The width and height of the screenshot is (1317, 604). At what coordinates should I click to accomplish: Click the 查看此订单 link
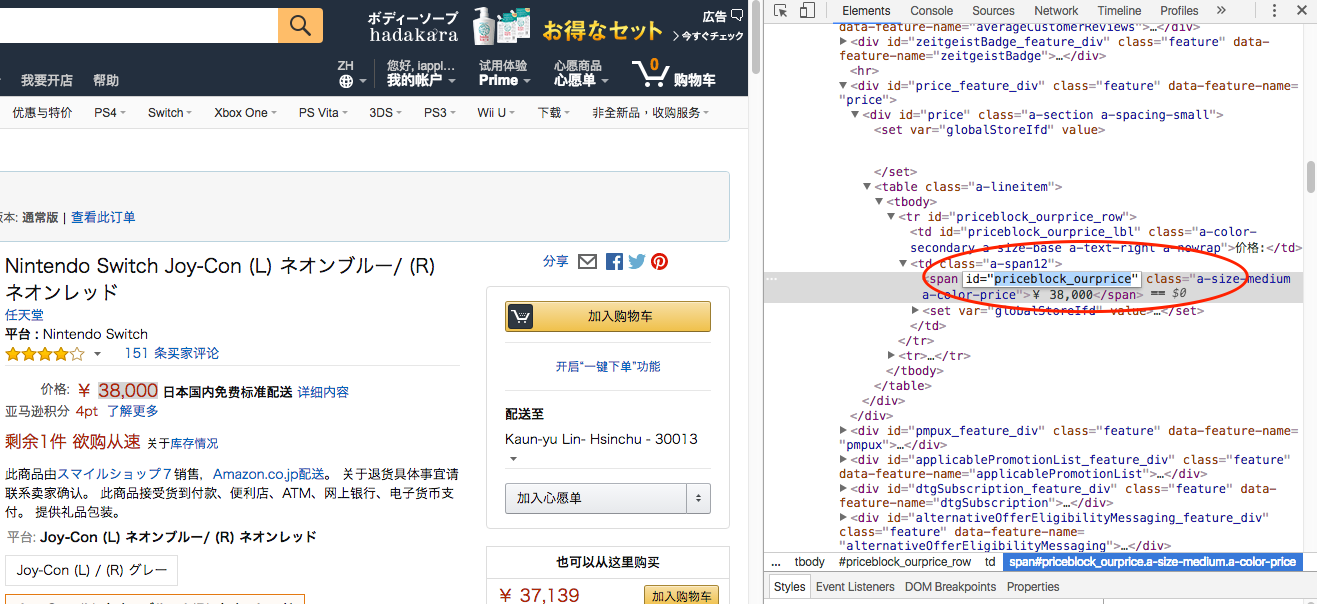(103, 218)
